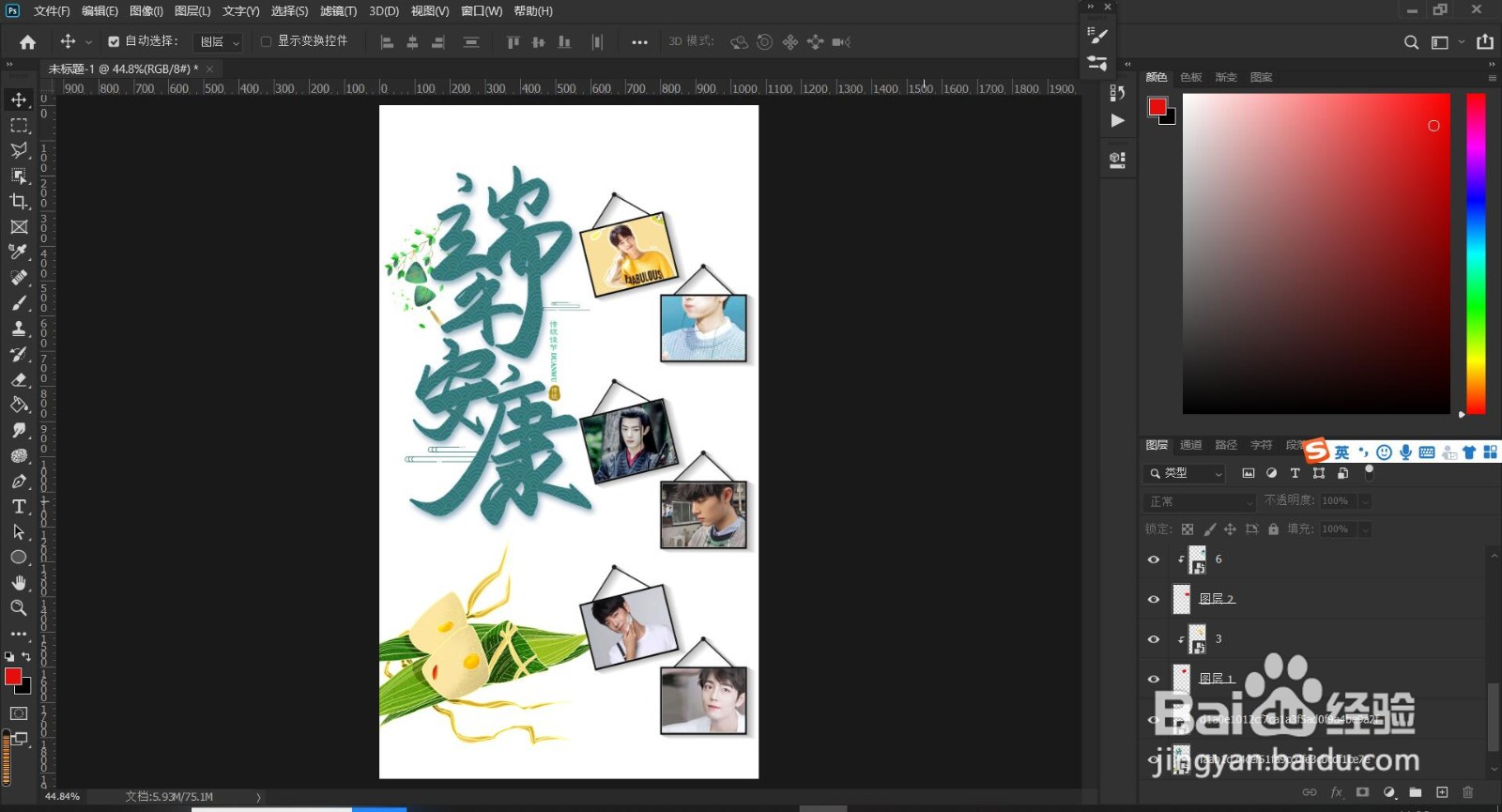Open the search magnifier at top right

1411,42
